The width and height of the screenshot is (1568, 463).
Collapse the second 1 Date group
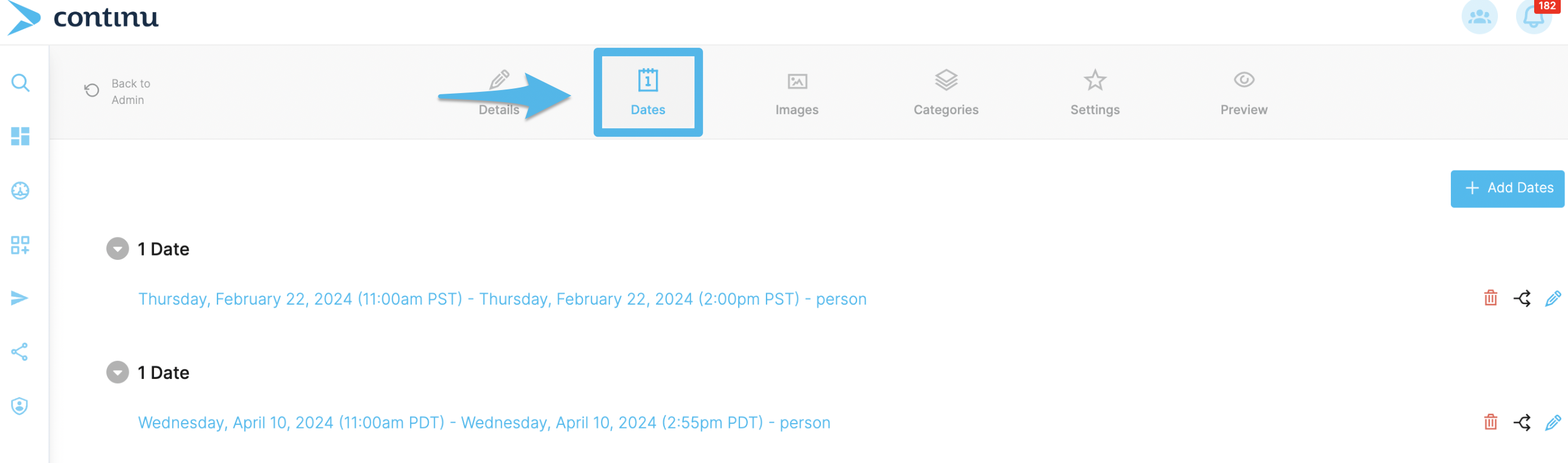pos(117,372)
